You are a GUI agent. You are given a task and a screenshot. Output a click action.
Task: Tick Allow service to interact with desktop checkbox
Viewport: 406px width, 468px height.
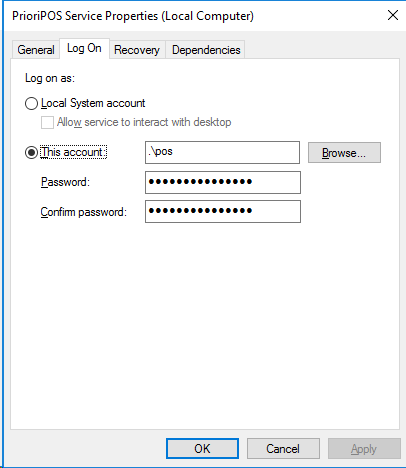(x=47, y=122)
